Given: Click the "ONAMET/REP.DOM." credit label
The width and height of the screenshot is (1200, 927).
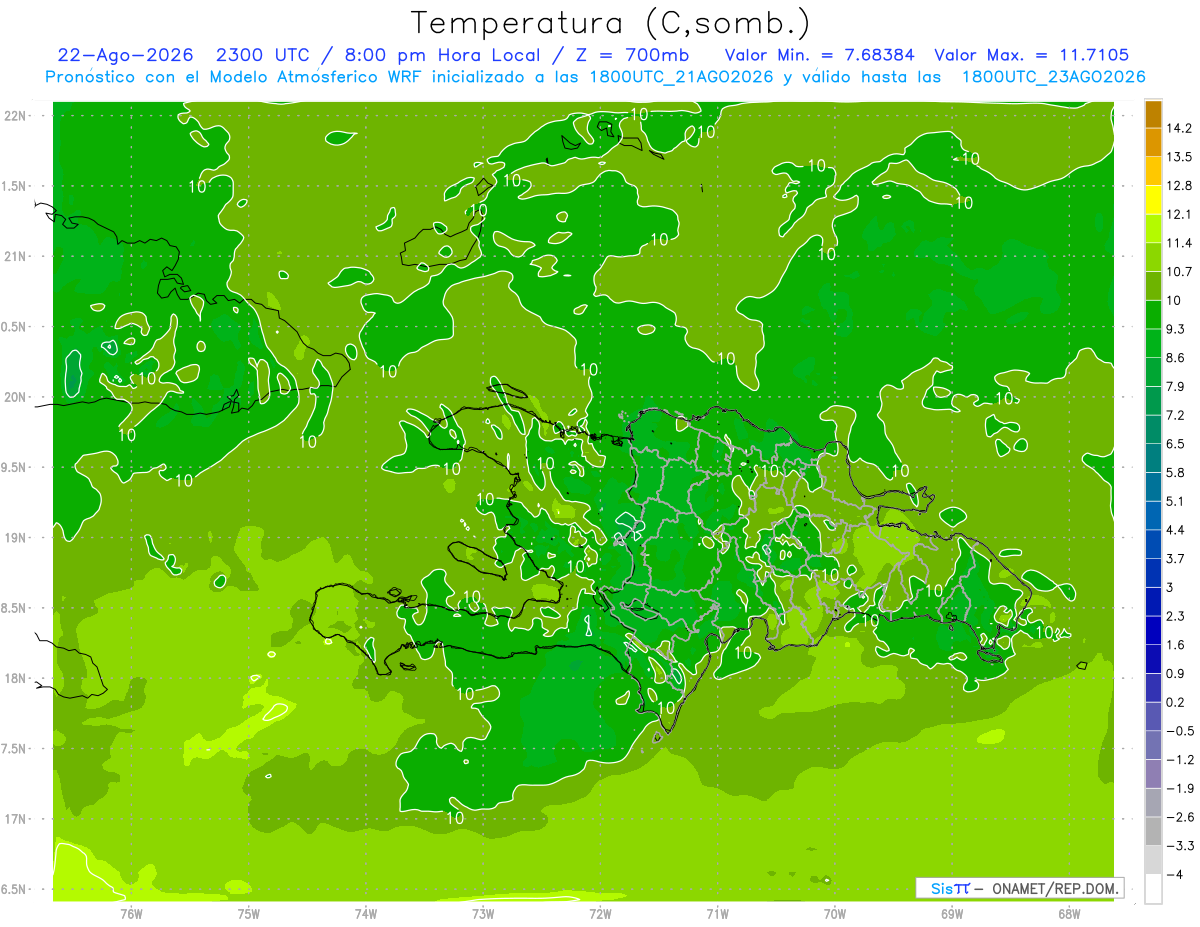Looking at the screenshot, I should [1056, 888].
